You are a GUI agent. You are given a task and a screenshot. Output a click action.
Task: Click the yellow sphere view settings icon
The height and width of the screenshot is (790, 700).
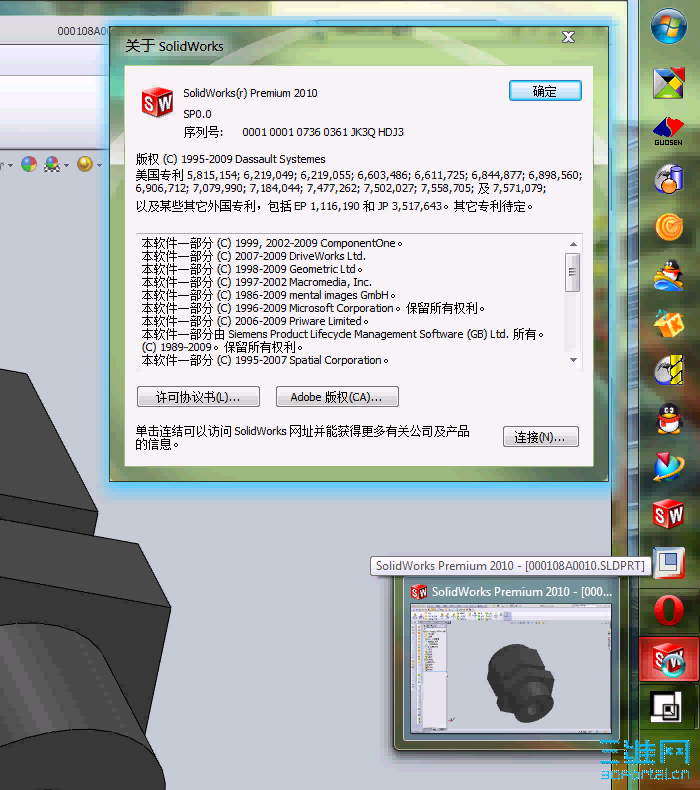(85, 164)
